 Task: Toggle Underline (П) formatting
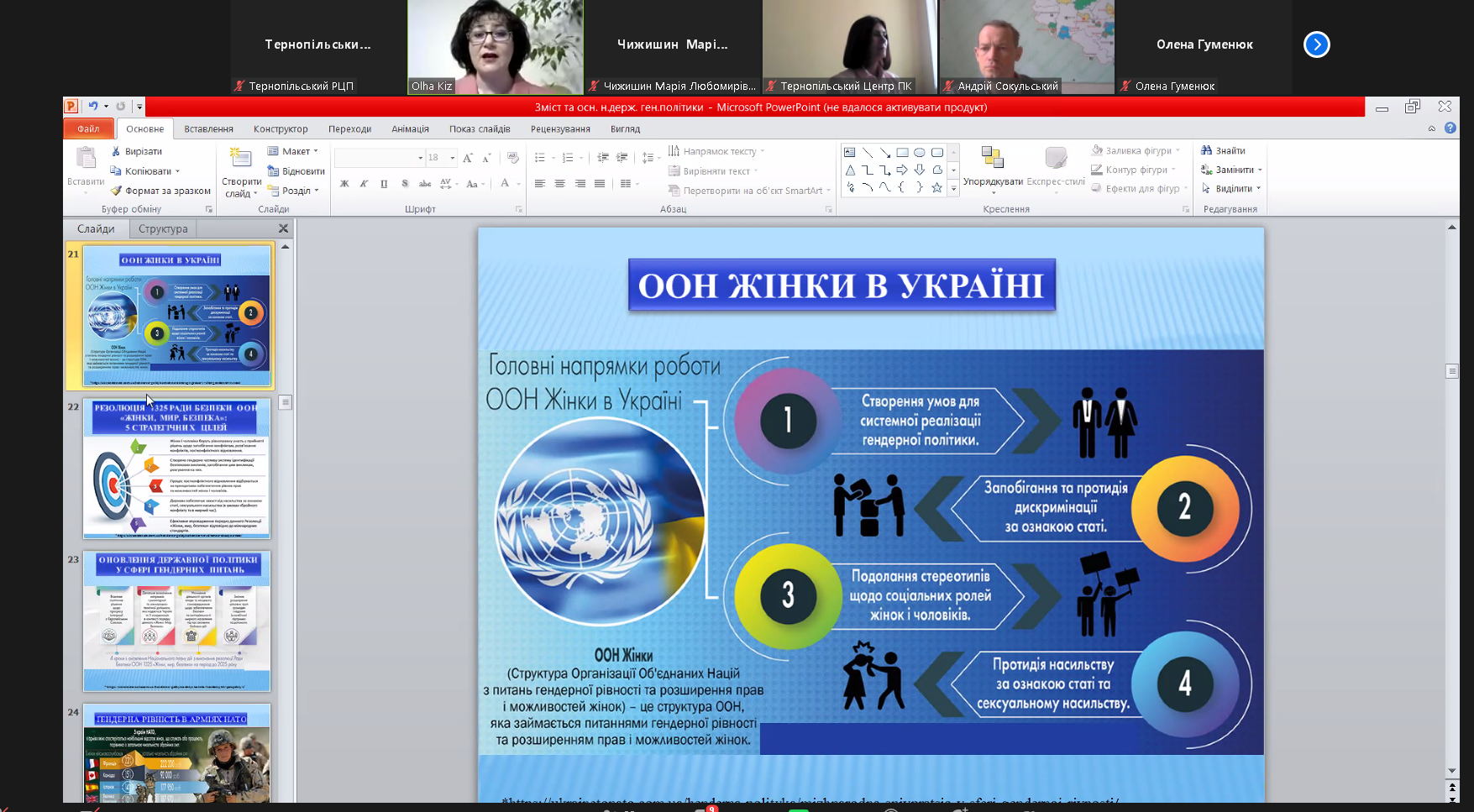click(x=384, y=183)
